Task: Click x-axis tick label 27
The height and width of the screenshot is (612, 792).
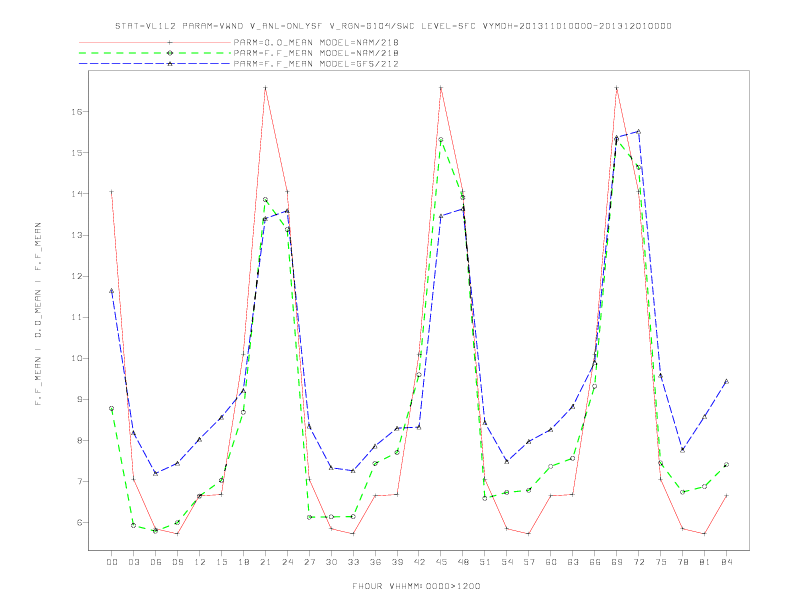Action: coord(309,562)
